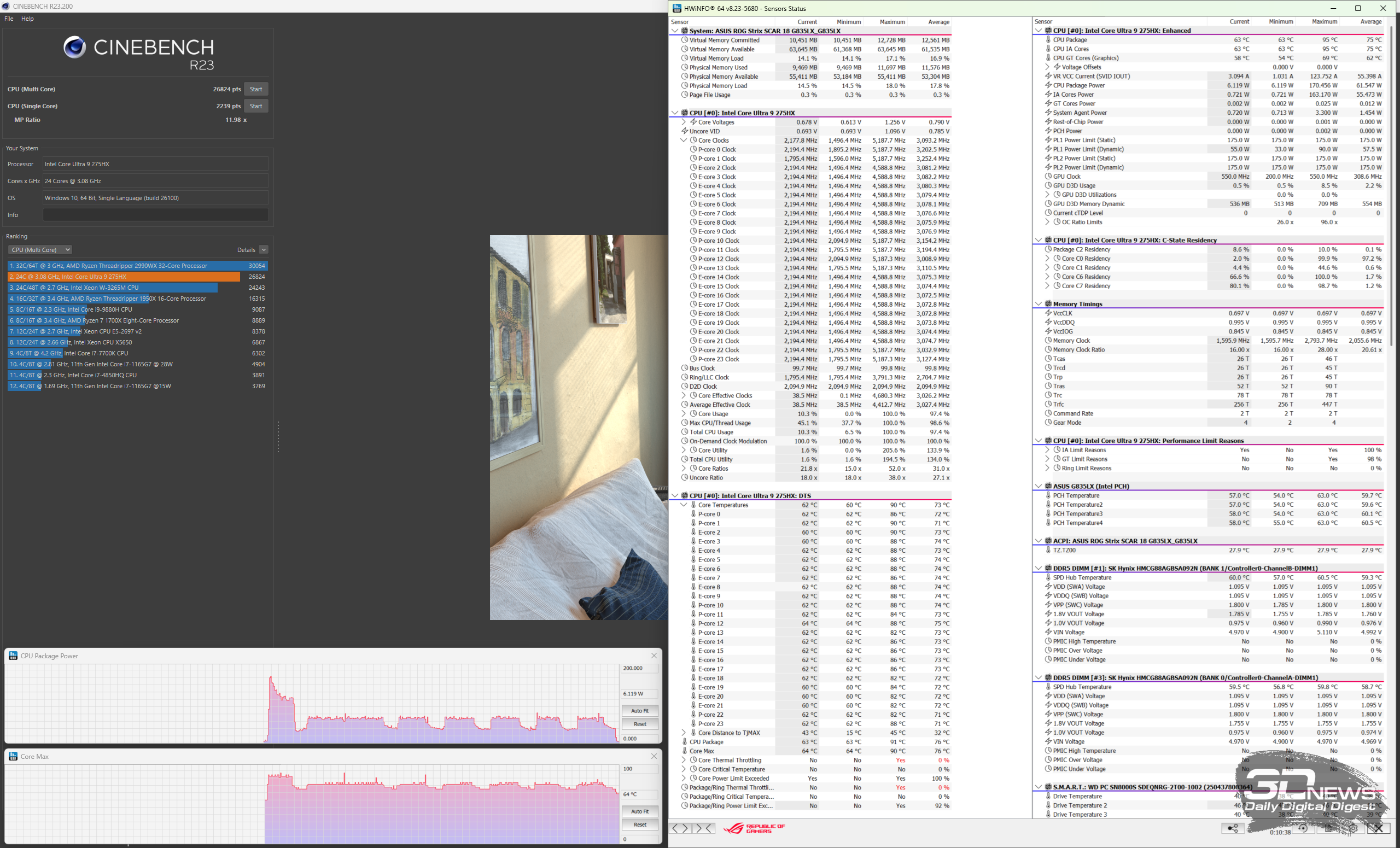Click Auto Fit in CPU Package Power graph
Viewport: 1400px width, 848px height.
tap(640, 711)
